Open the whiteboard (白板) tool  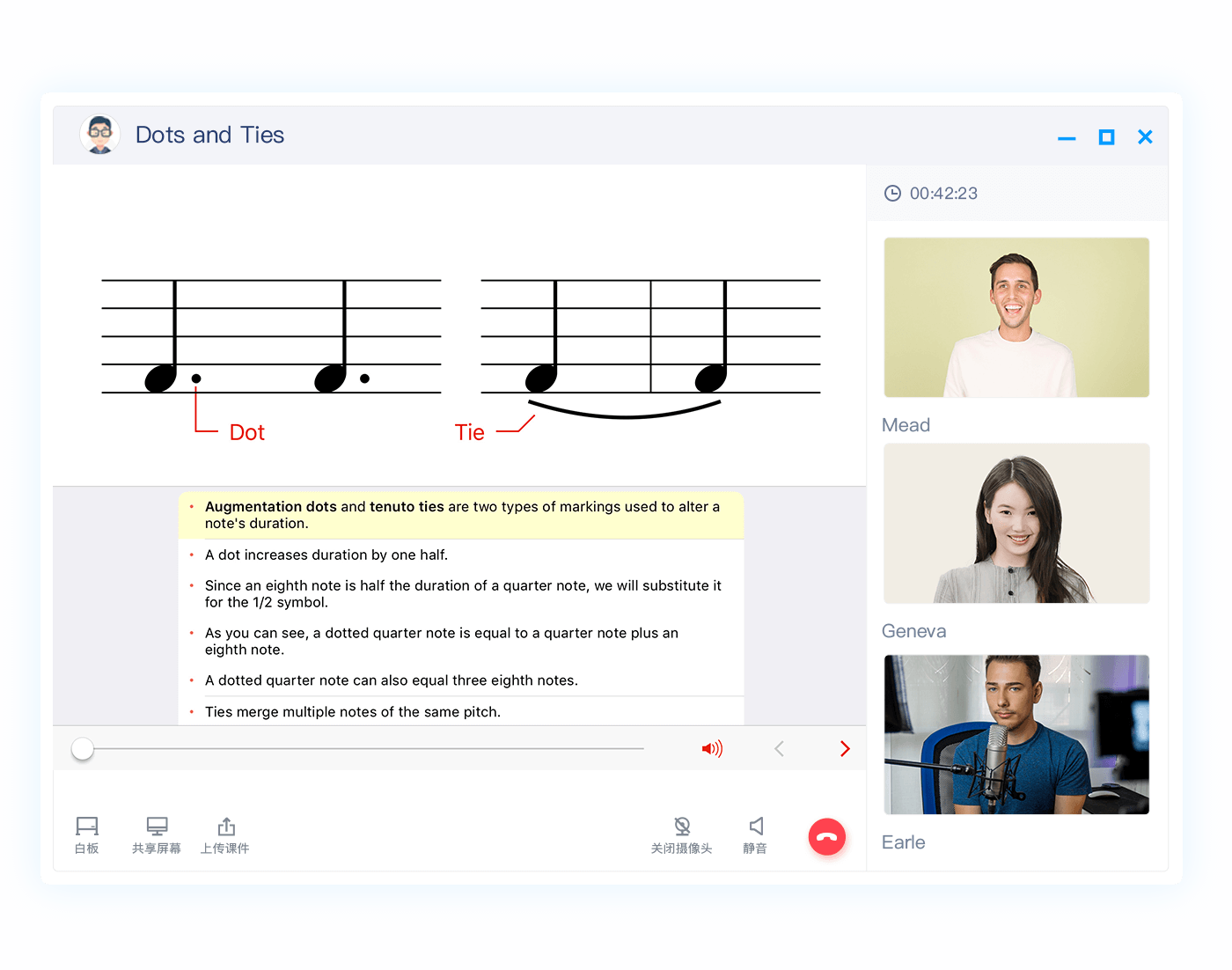pyautogui.click(x=87, y=835)
